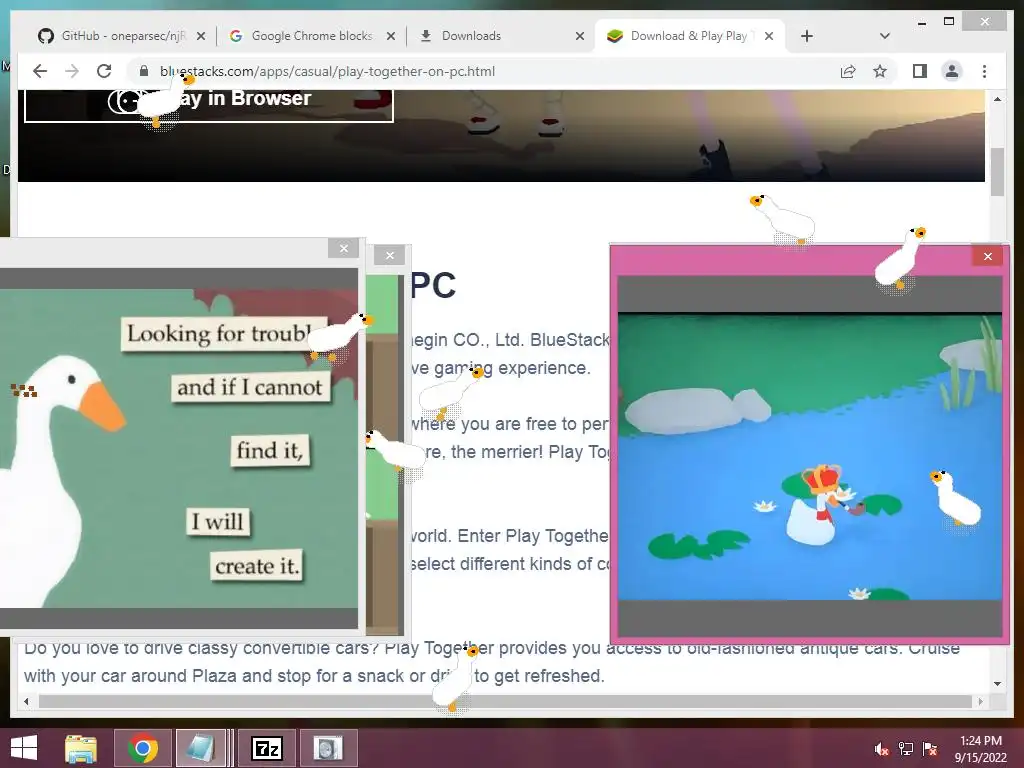Close the goose poem meme window
The image size is (1024, 768).
point(344,248)
